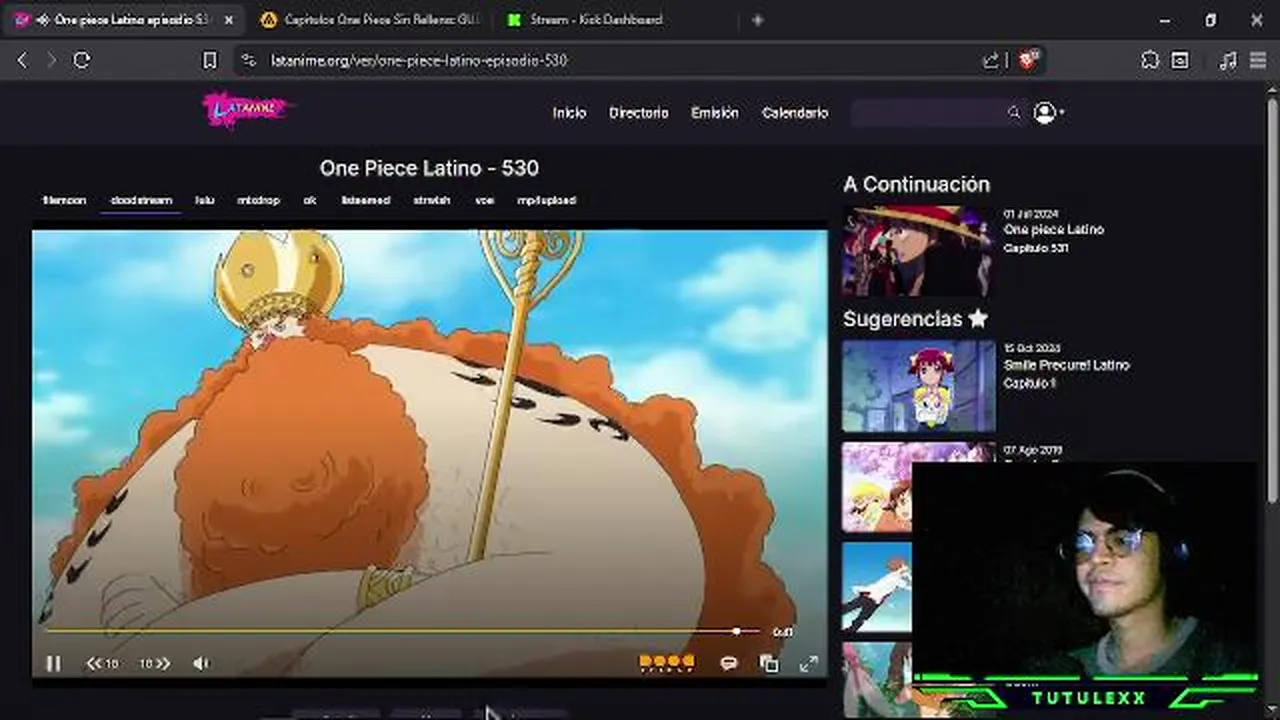Switch to Capitulos One Piece Sin Relleno tab
Image resolution: width=1280 pixels, height=720 pixels.
tap(371, 20)
